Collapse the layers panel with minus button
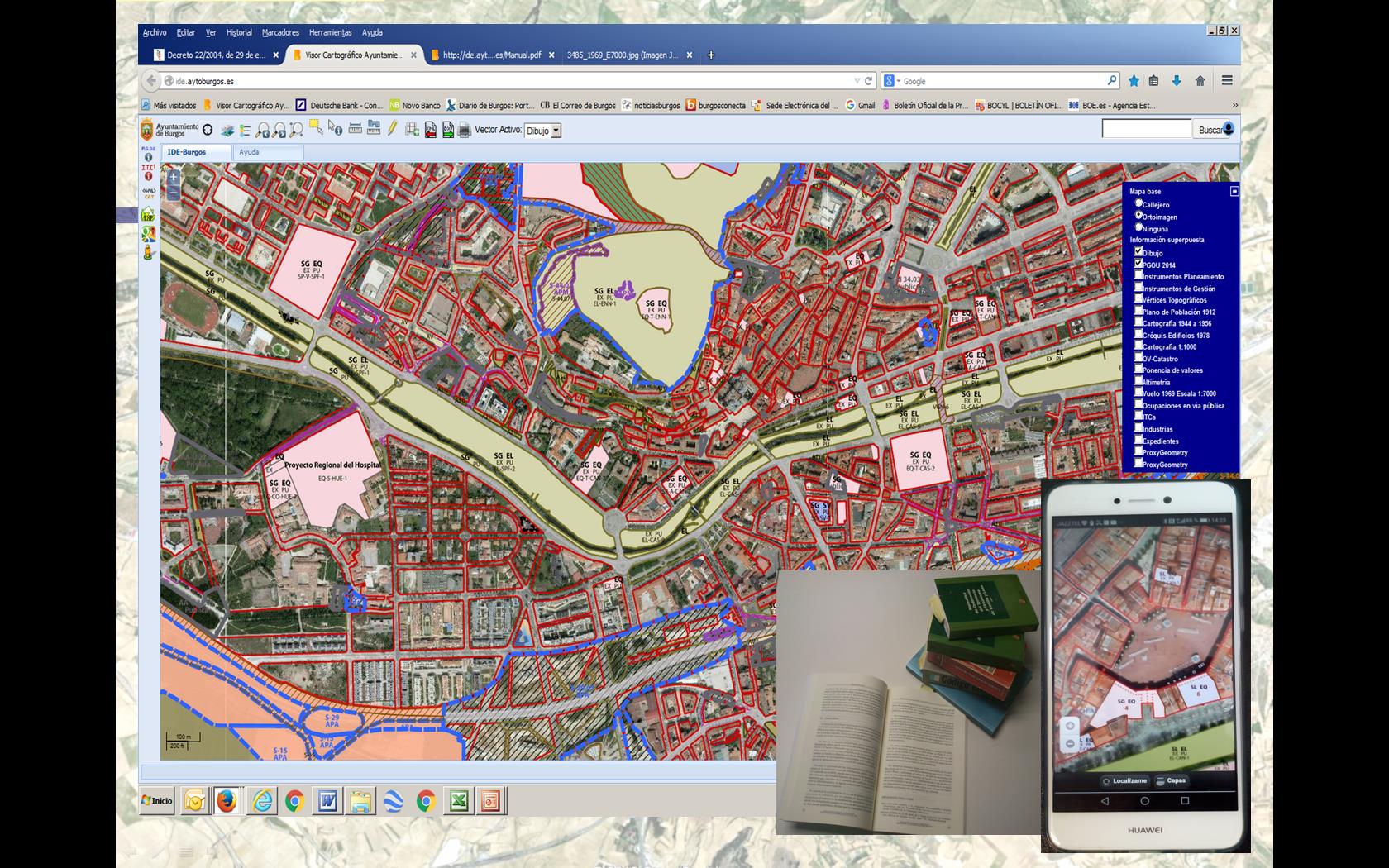 click(x=1234, y=191)
